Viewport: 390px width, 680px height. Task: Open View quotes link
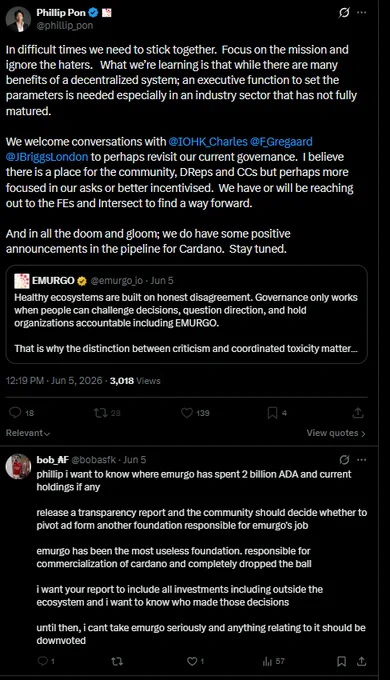tap(336, 433)
